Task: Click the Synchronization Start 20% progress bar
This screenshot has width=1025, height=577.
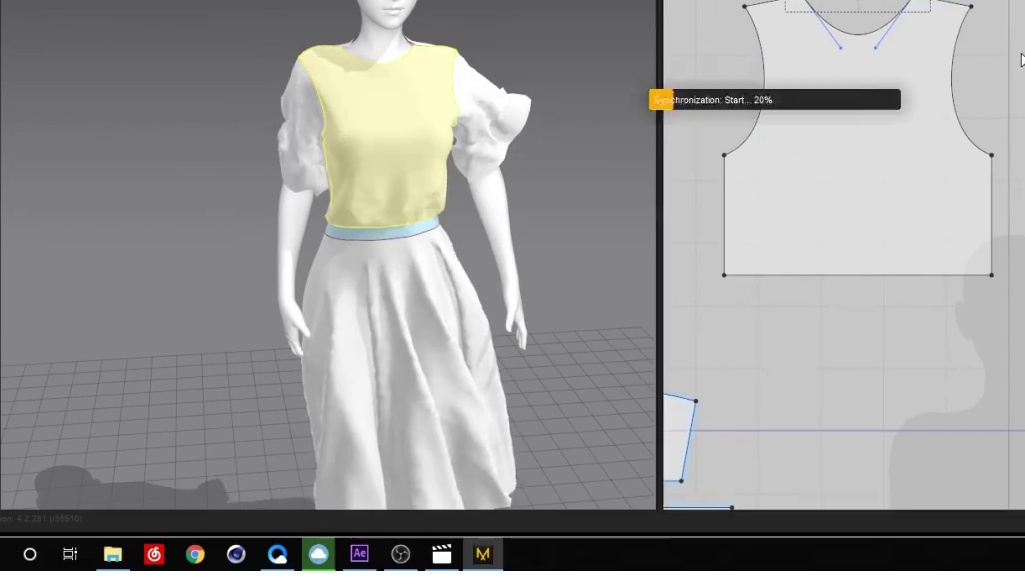Action: tap(775, 100)
